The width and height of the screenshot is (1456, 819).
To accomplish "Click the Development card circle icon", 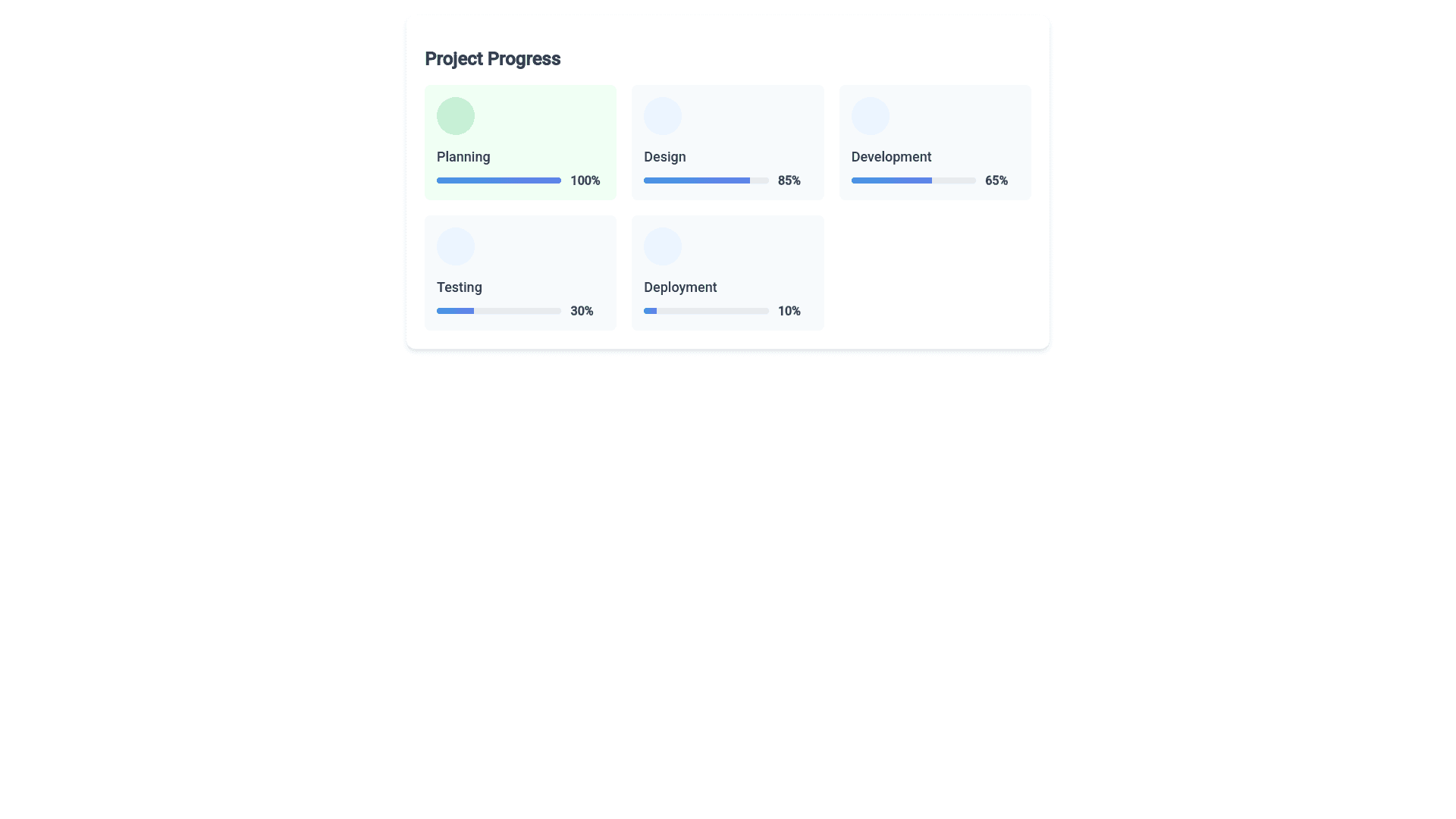I will [870, 116].
